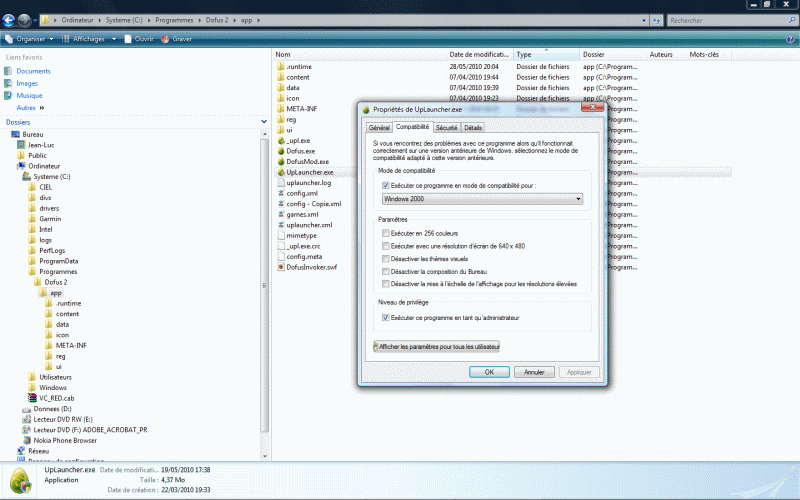Expand Autres favorite links
This screenshot has width=800, height=500.
(x=31, y=108)
